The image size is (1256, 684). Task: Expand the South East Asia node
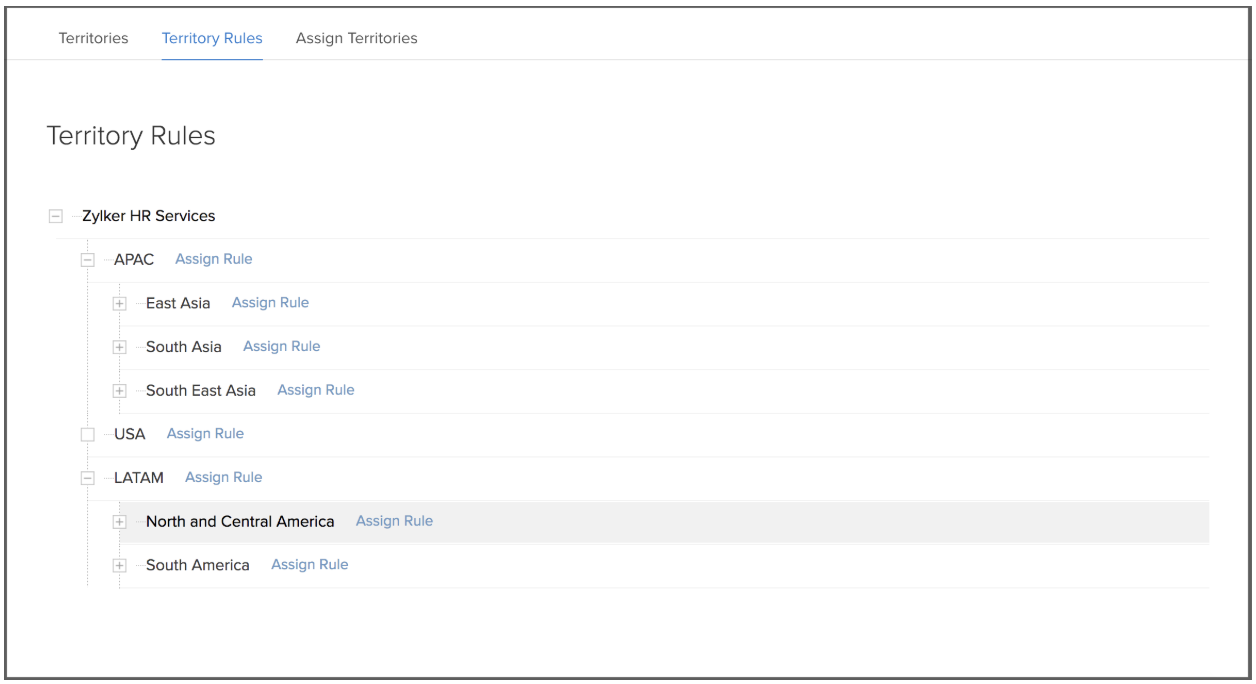click(x=119, y=391)
